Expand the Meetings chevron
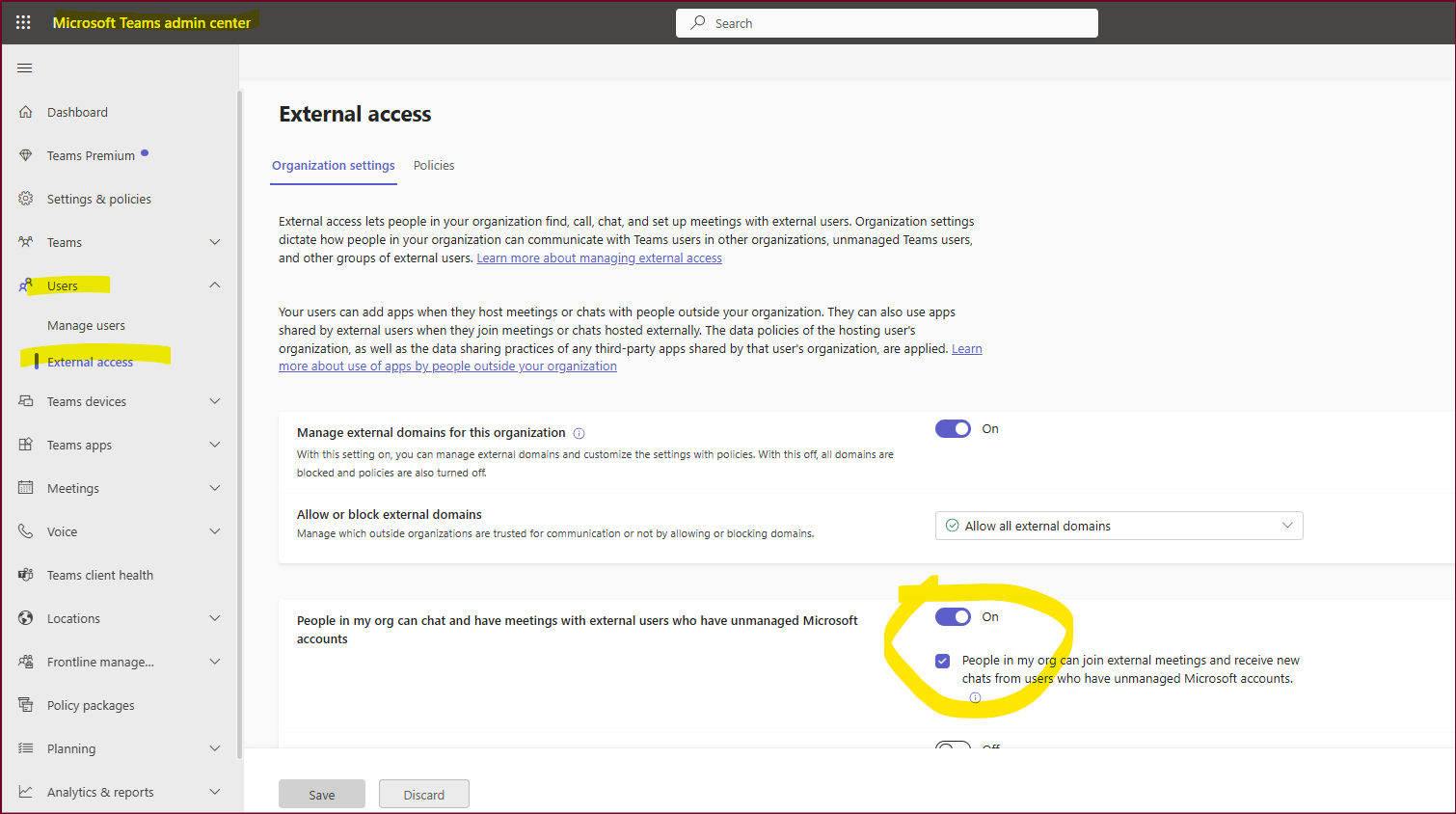Viewport: 1456px width, 814px height. pyautogui.click(x=215, y=488)
